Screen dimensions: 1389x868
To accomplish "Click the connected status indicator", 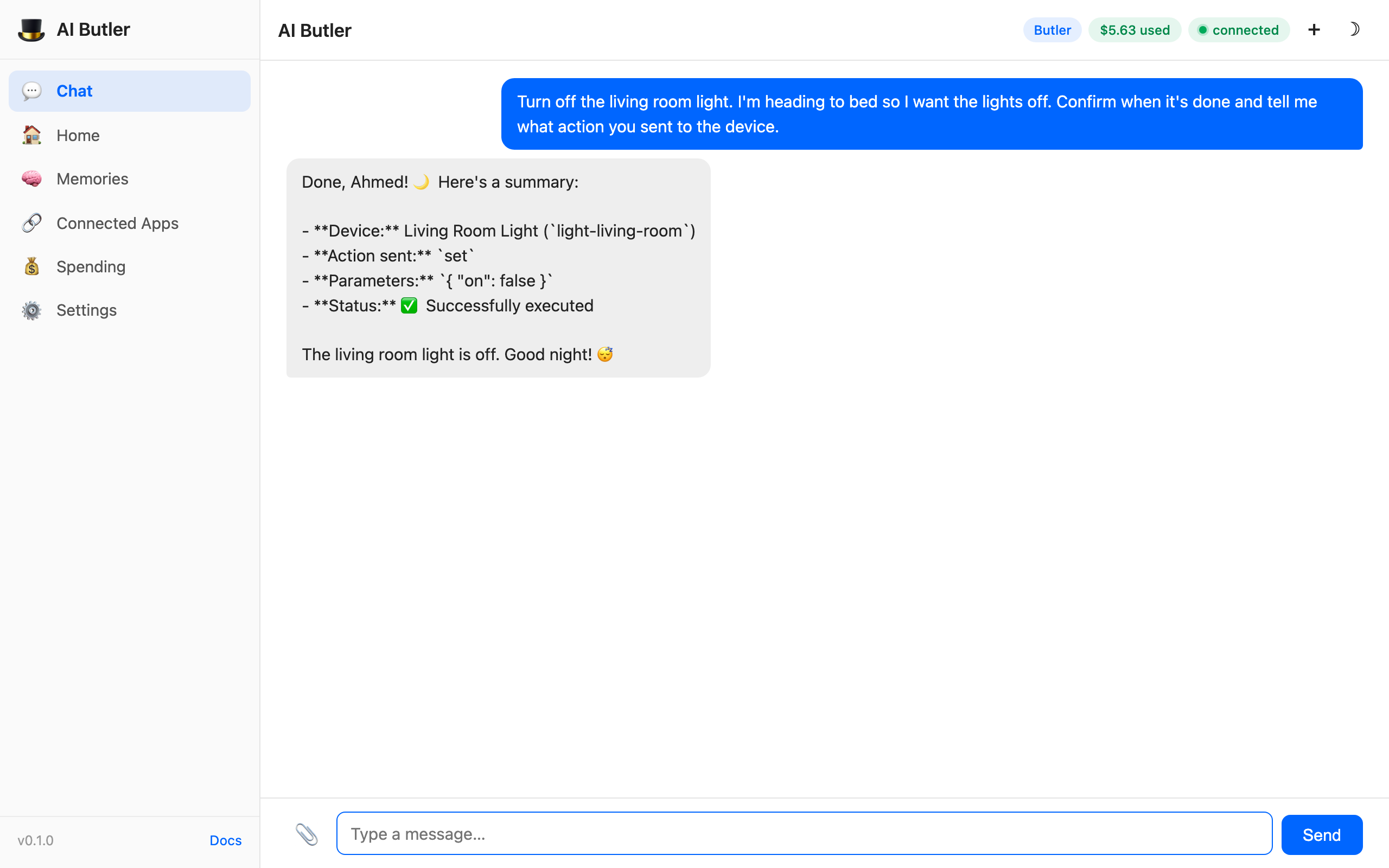I will click(1239, 30).
